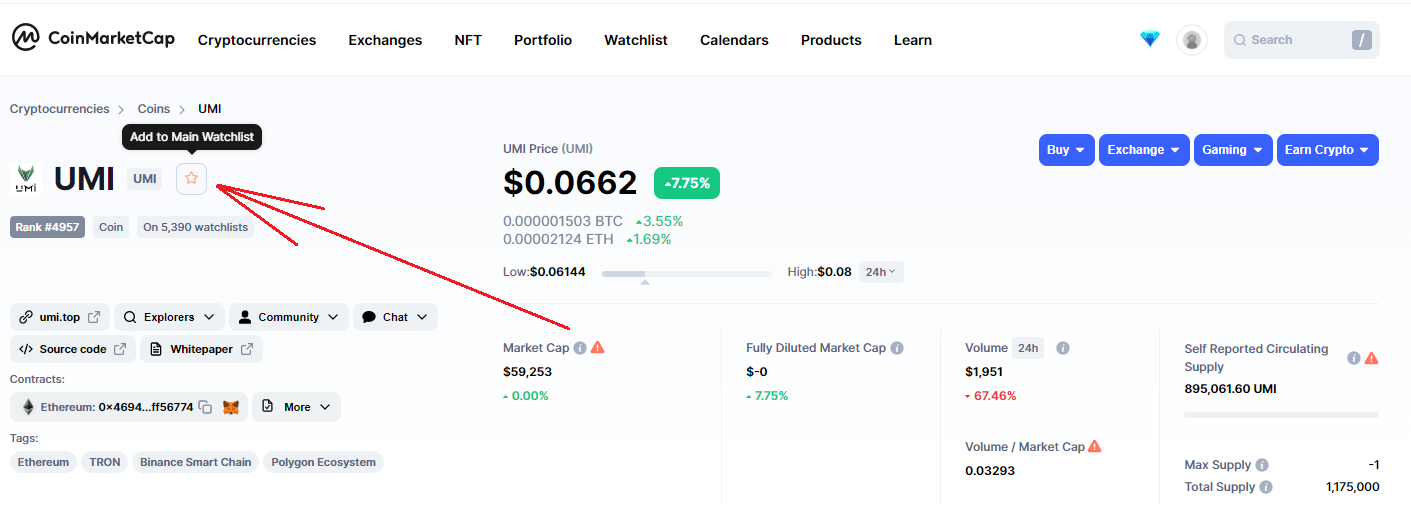Expand the Community dropdown

pyautogui.click(x=289, y=317)
